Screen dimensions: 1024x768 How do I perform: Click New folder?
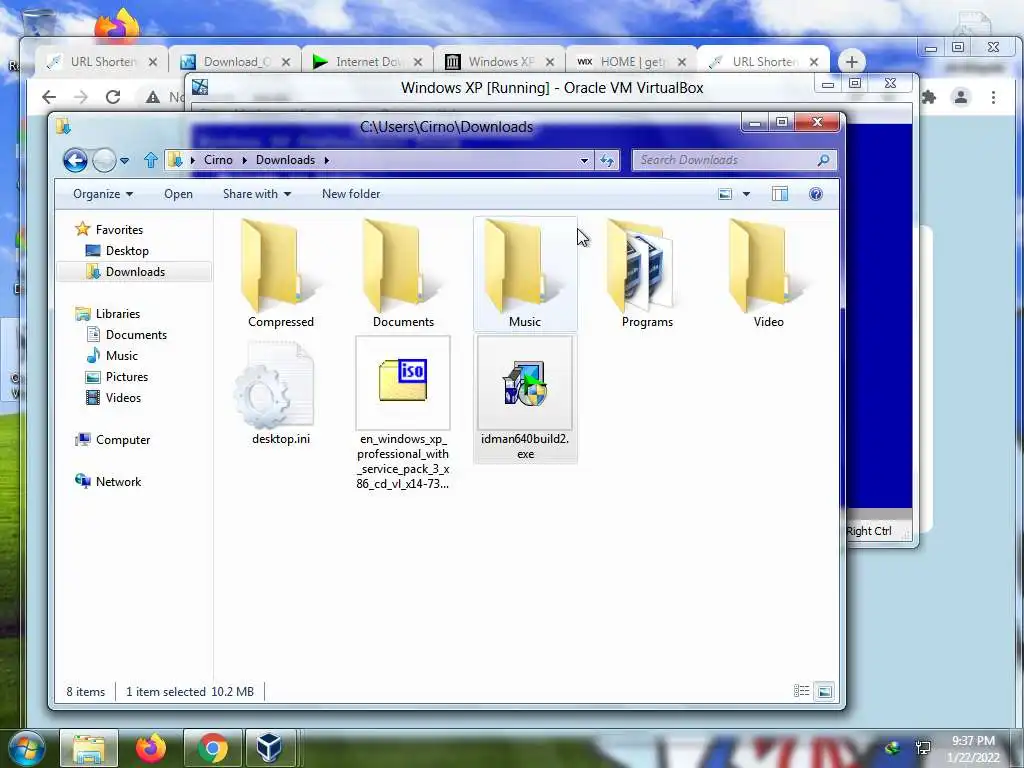pos(351,194)
